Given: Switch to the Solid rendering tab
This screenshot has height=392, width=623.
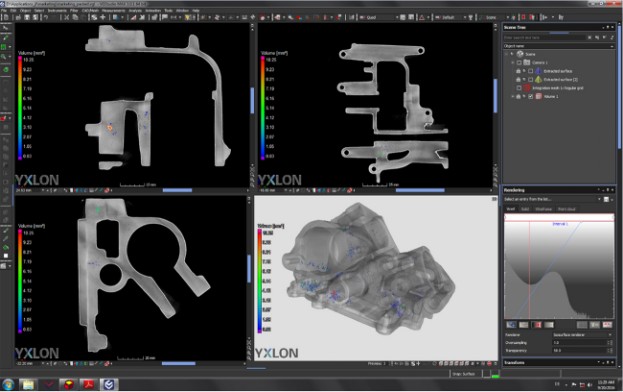Looking at the screenshot, I should pos(525,209).
